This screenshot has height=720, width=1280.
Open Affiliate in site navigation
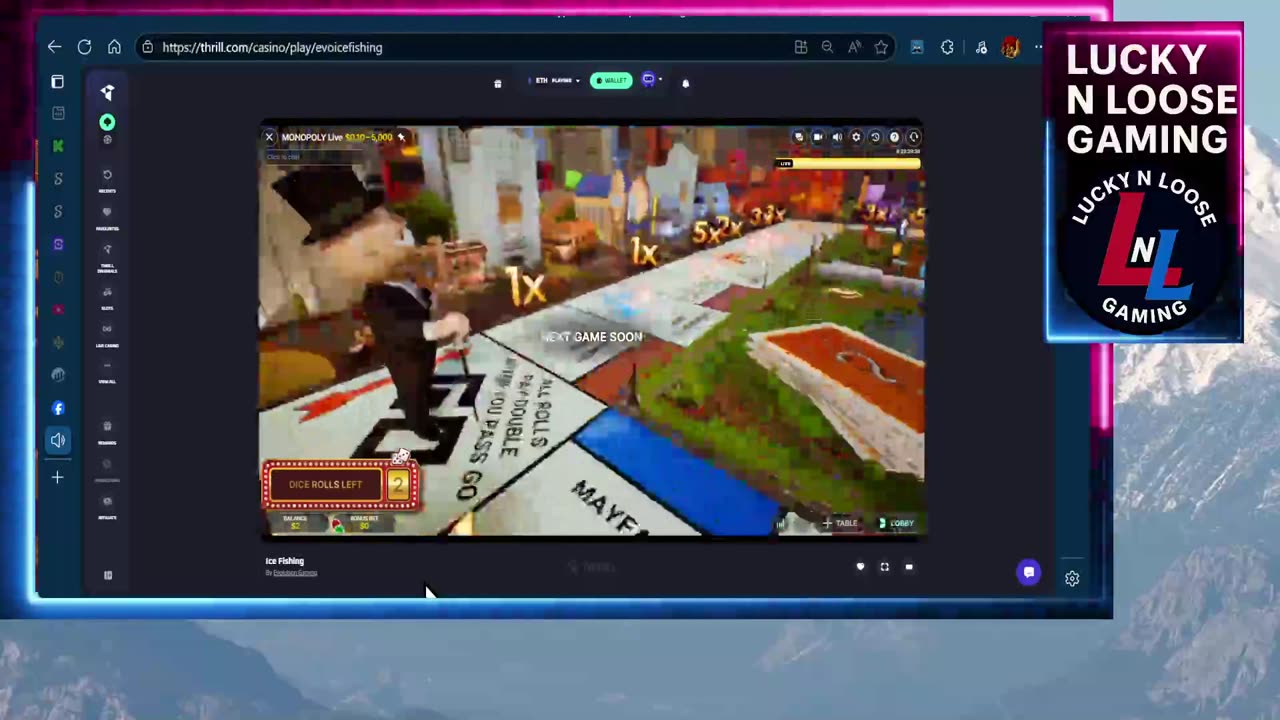tap(107, 508)
